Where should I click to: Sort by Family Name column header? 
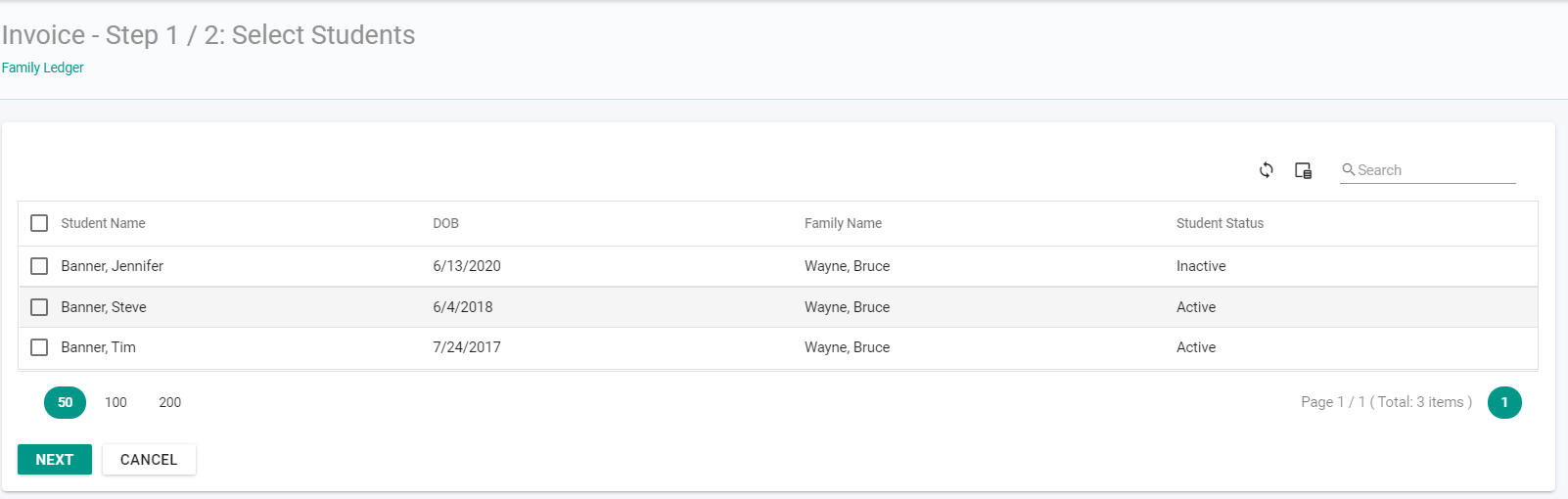point(843,223)
